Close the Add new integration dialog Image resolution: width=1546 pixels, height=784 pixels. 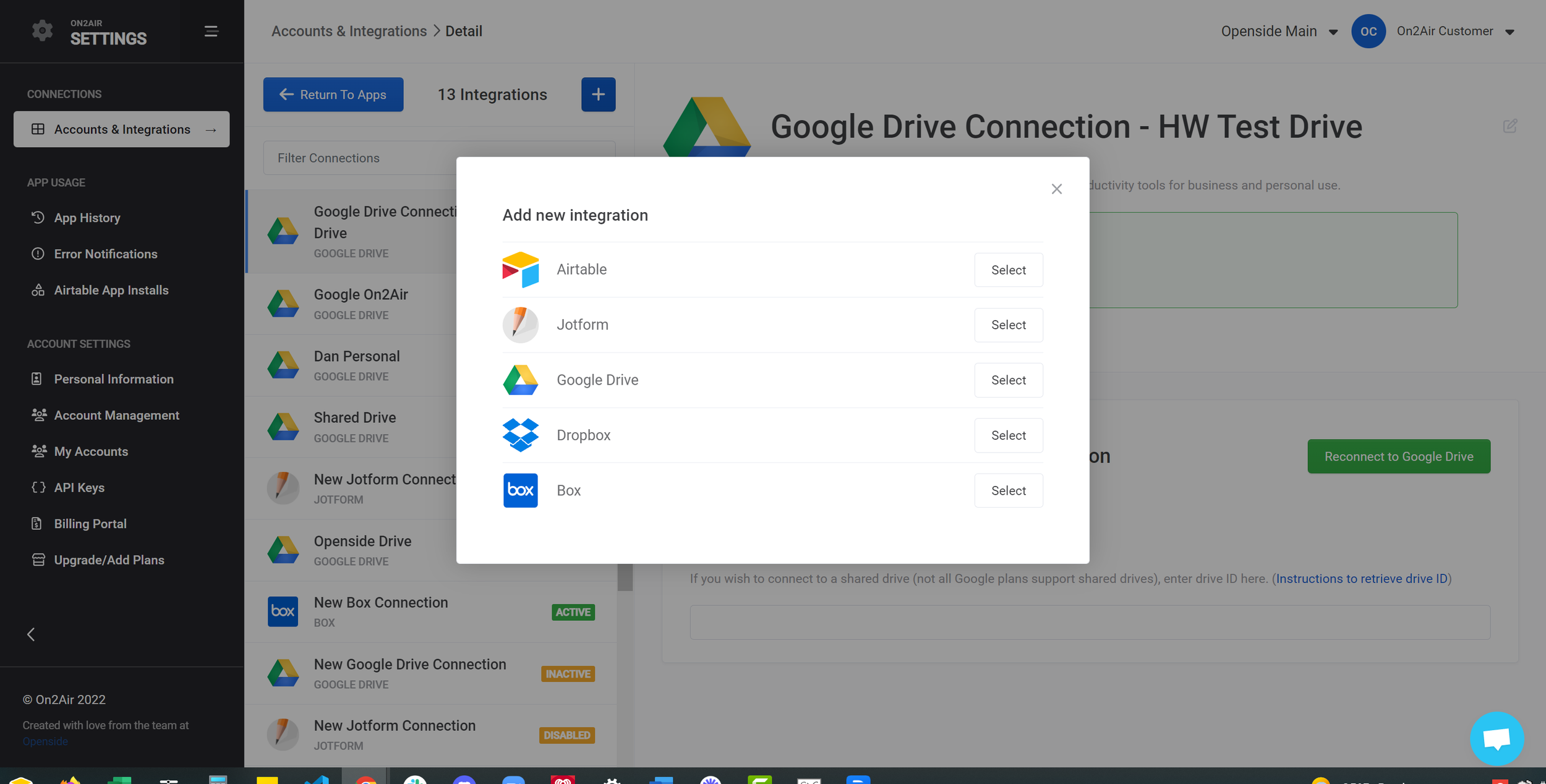(x=1056, y=189)
